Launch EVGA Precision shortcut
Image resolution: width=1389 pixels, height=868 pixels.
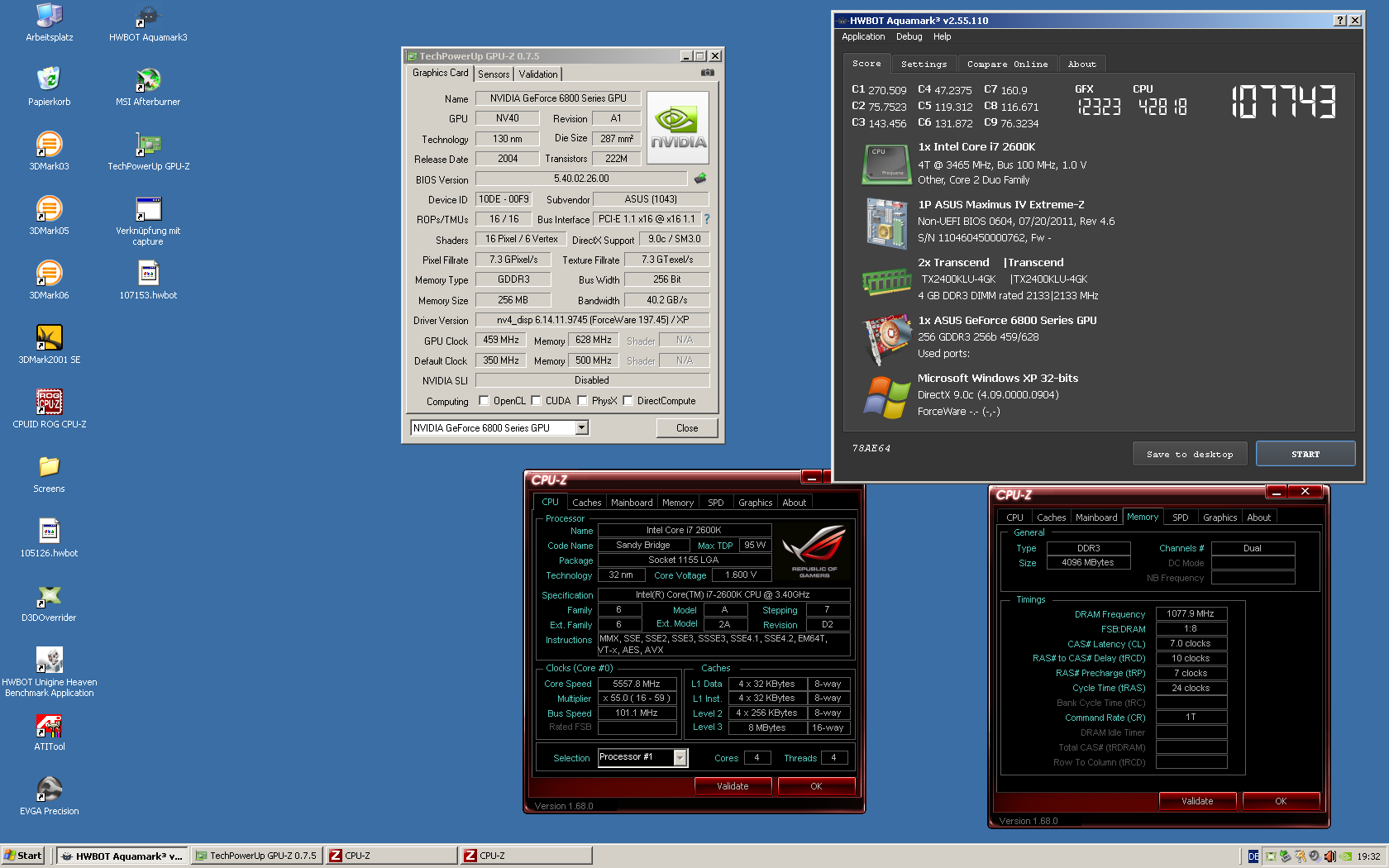pos(50,795)
